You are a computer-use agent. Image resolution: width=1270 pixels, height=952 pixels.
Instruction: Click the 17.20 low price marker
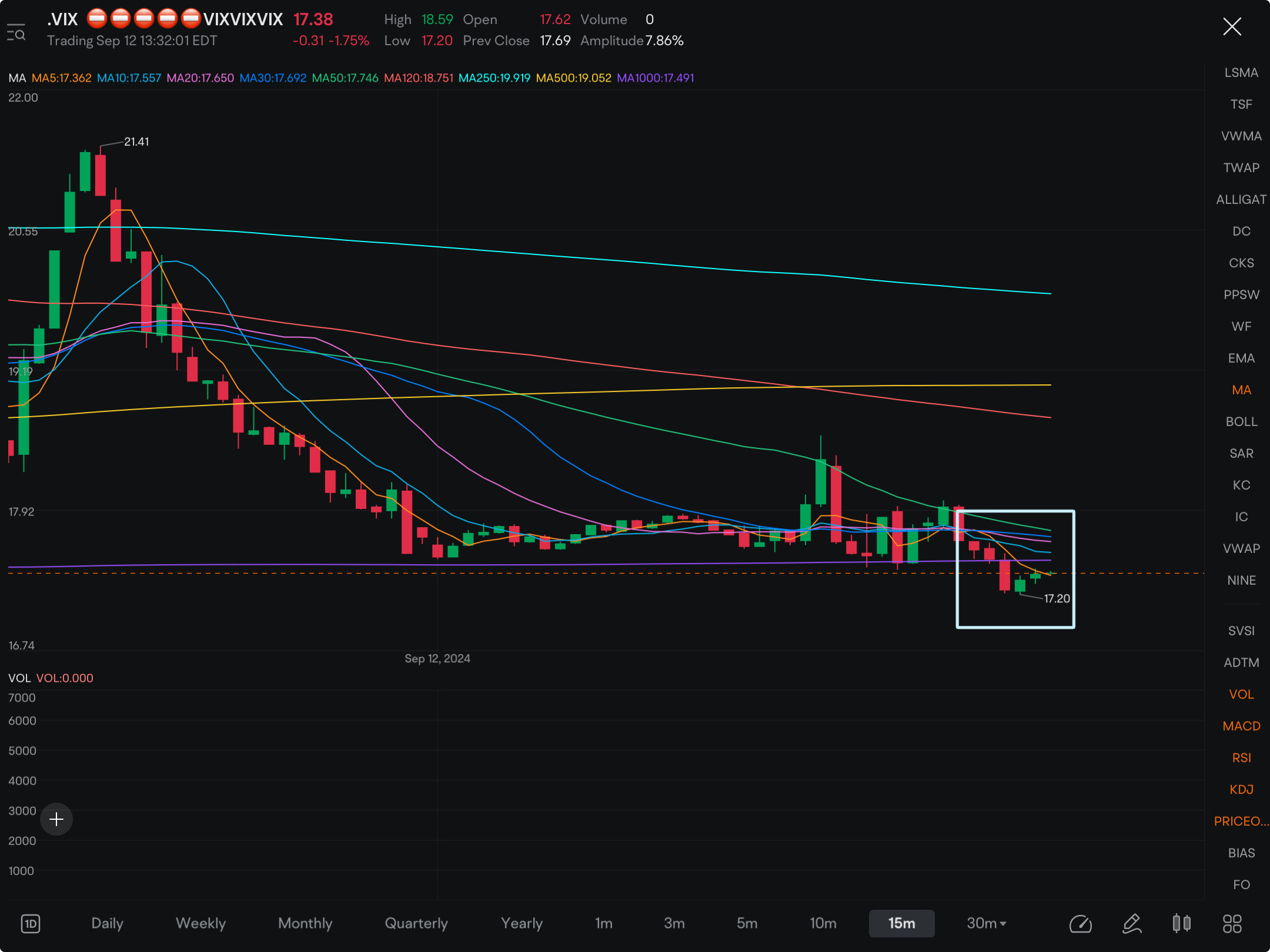(1057, 599)
